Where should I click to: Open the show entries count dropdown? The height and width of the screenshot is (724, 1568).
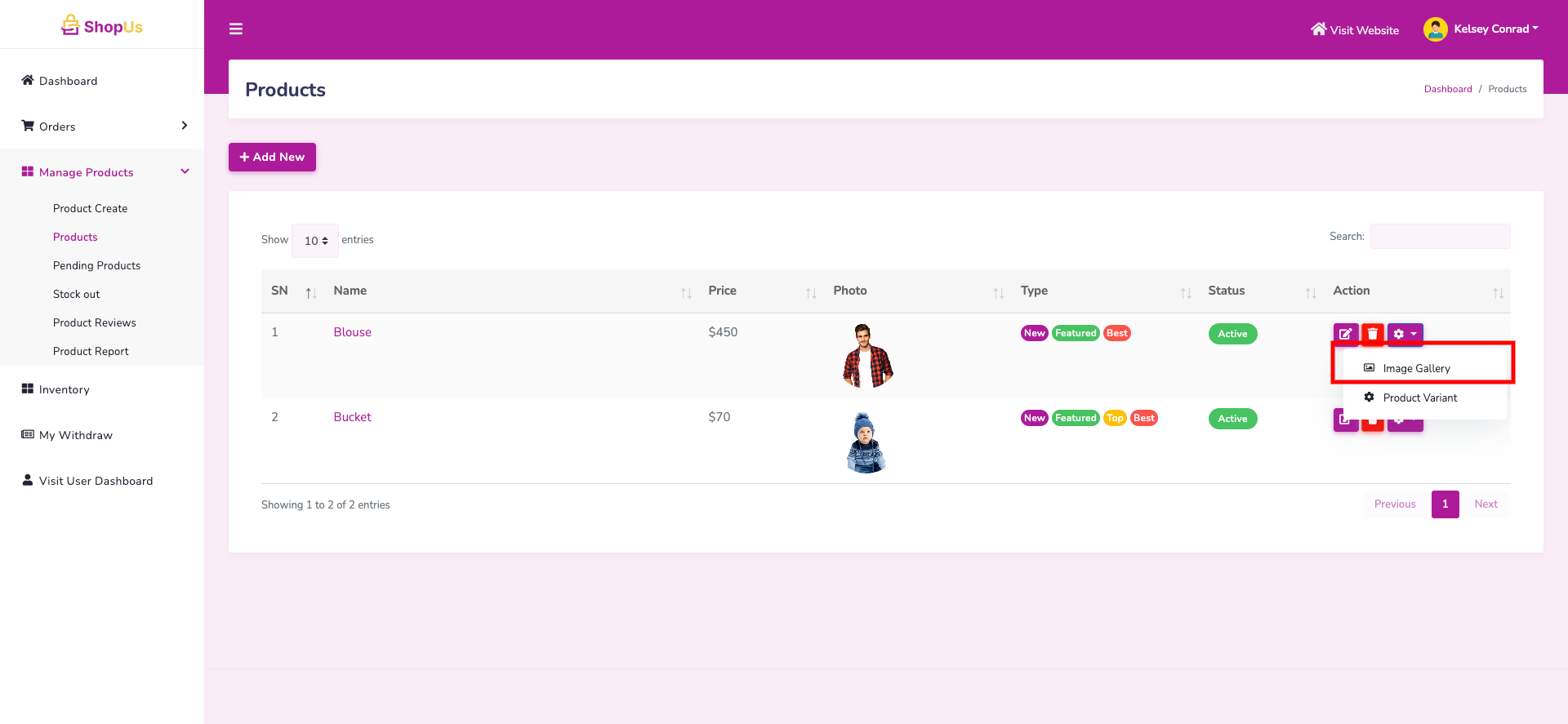pos(315,241)
